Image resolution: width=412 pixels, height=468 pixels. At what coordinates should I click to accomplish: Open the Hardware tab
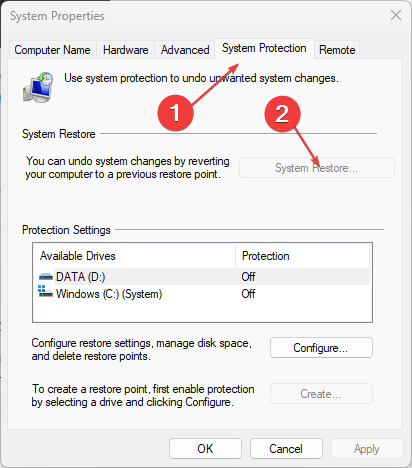coord(126,50)
